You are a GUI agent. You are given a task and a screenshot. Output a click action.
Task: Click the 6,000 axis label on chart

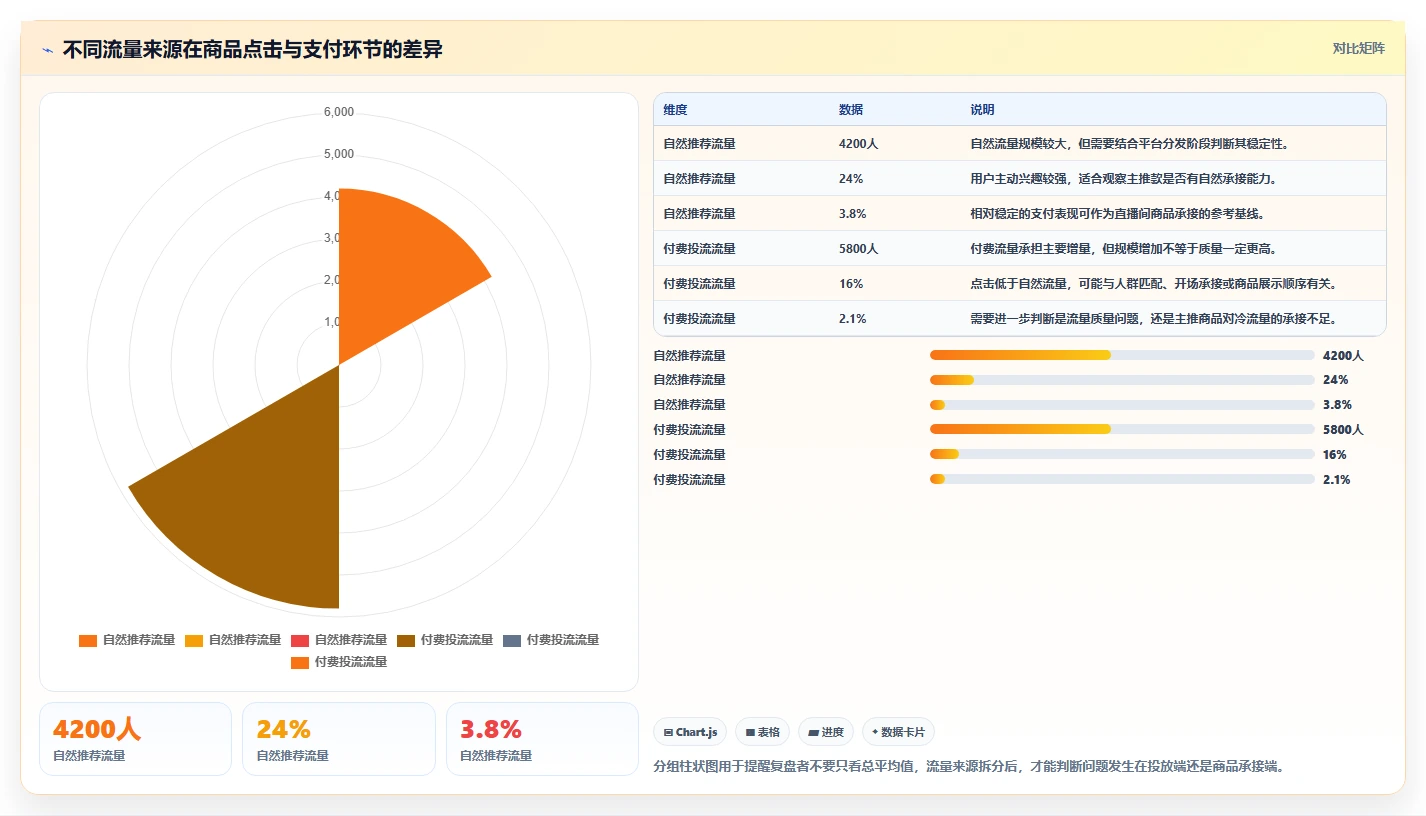tap(339, 112)
